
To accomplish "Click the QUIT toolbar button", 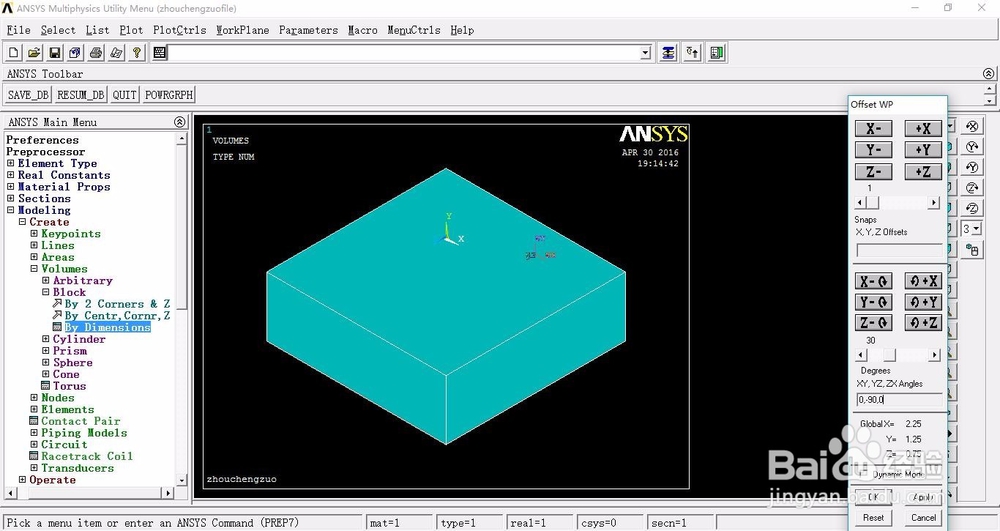I will [124, 95].
